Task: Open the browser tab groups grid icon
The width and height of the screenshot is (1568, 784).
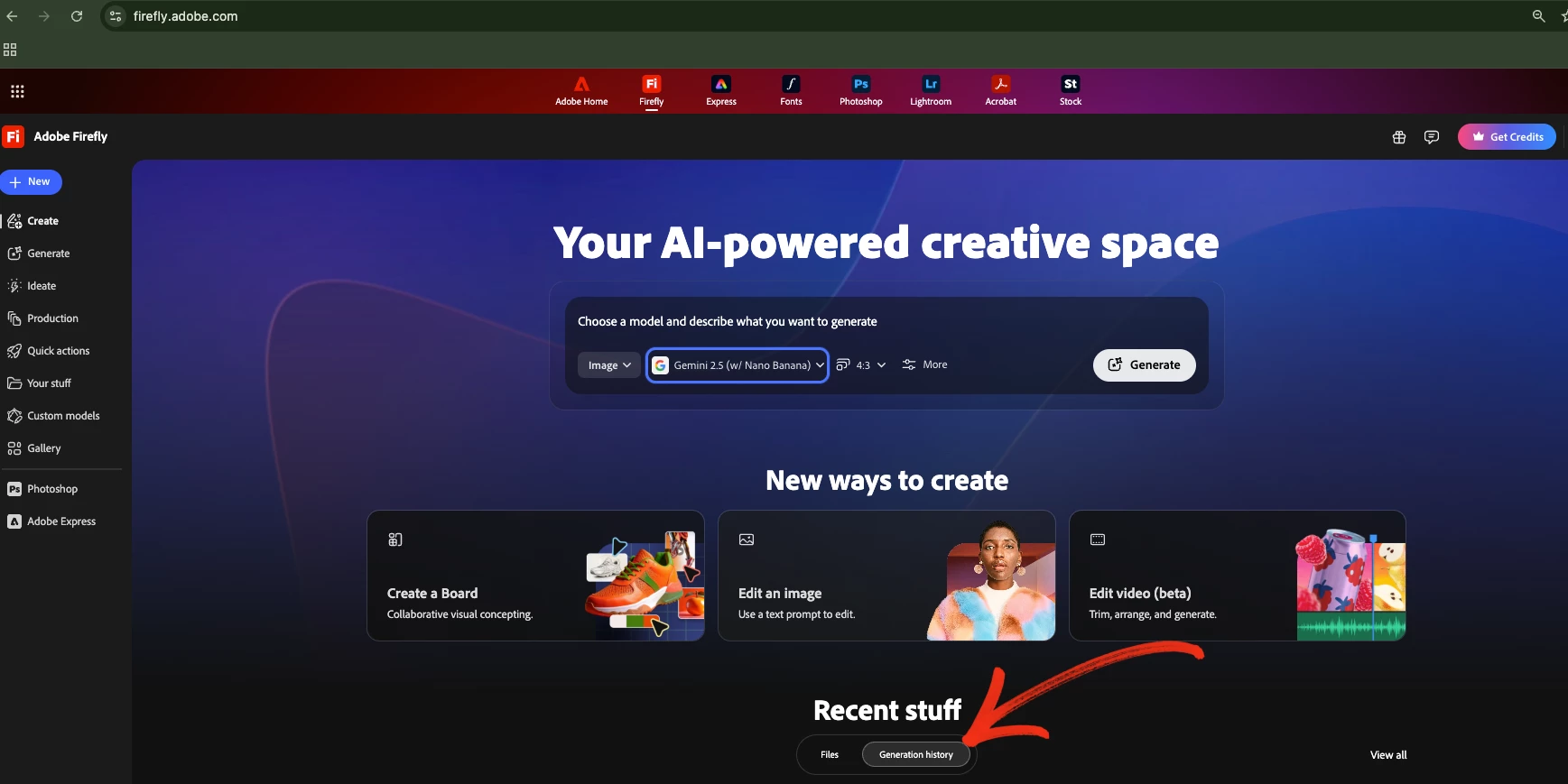Action: pyautogui.click(x=10, y=50)
